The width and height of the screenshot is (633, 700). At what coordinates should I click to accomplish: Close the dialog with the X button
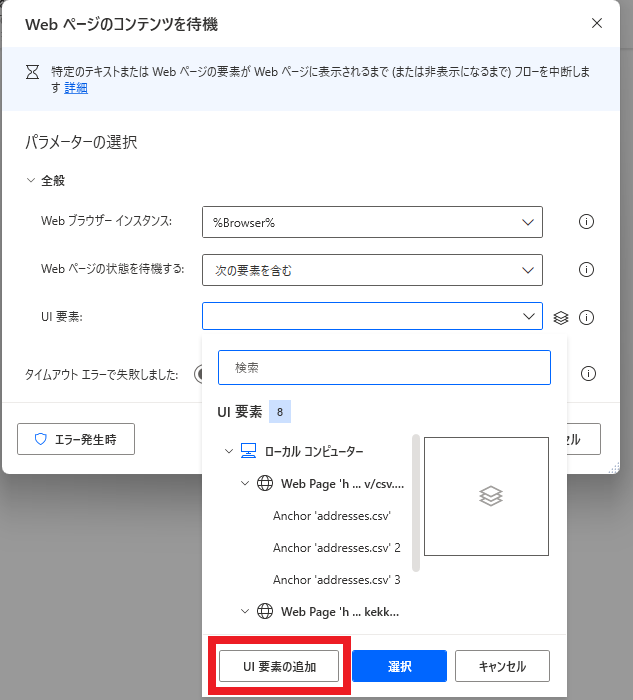tap(597, 23)
